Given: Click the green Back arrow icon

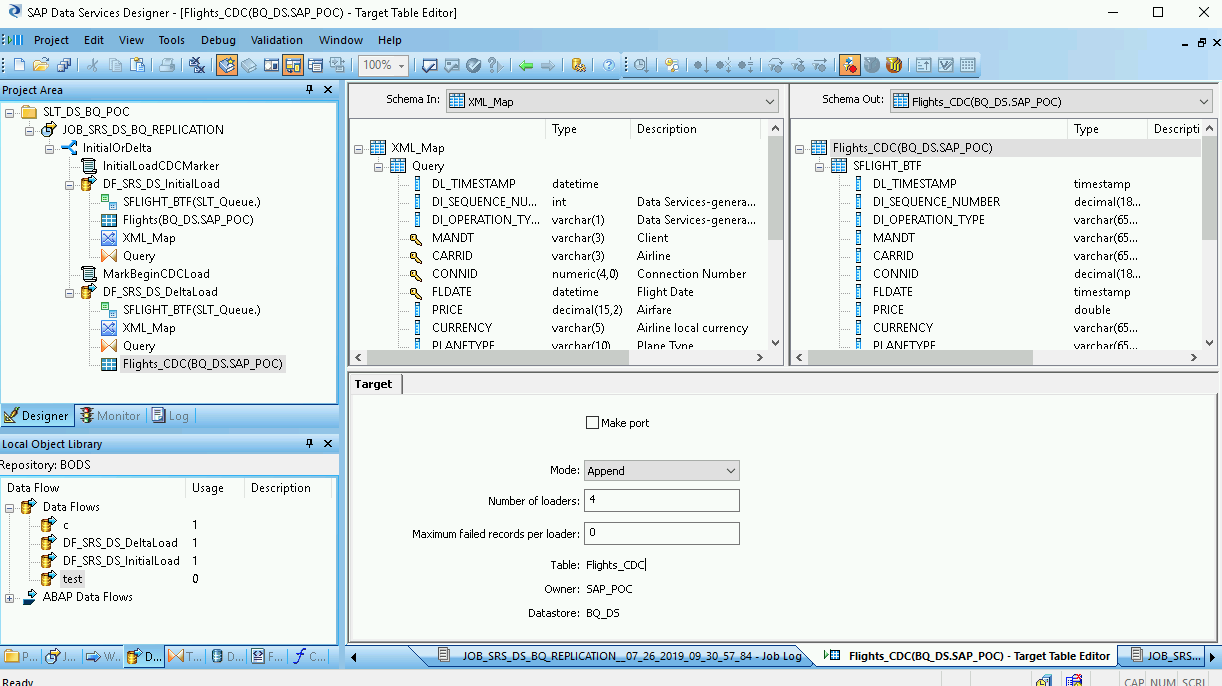Looking at the screenshot, I should click(x=526, y=65).
